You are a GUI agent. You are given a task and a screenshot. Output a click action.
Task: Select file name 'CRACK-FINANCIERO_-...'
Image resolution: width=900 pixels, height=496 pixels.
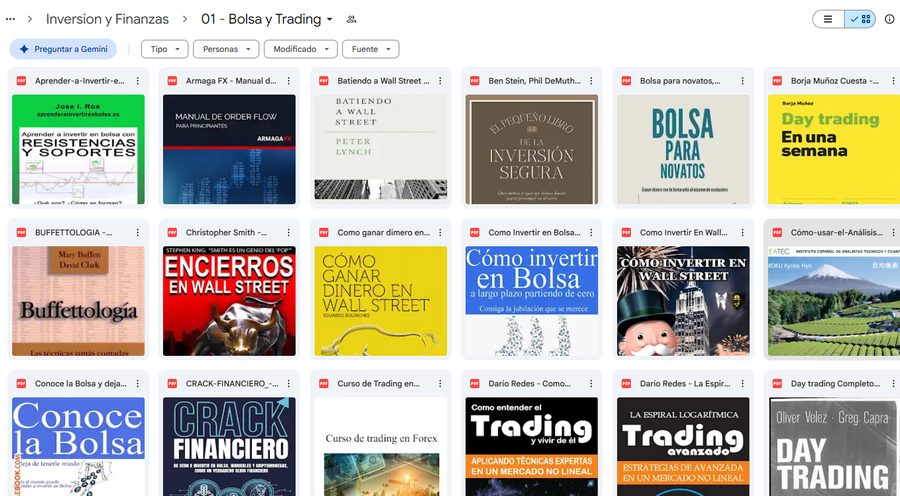point(232,383)
